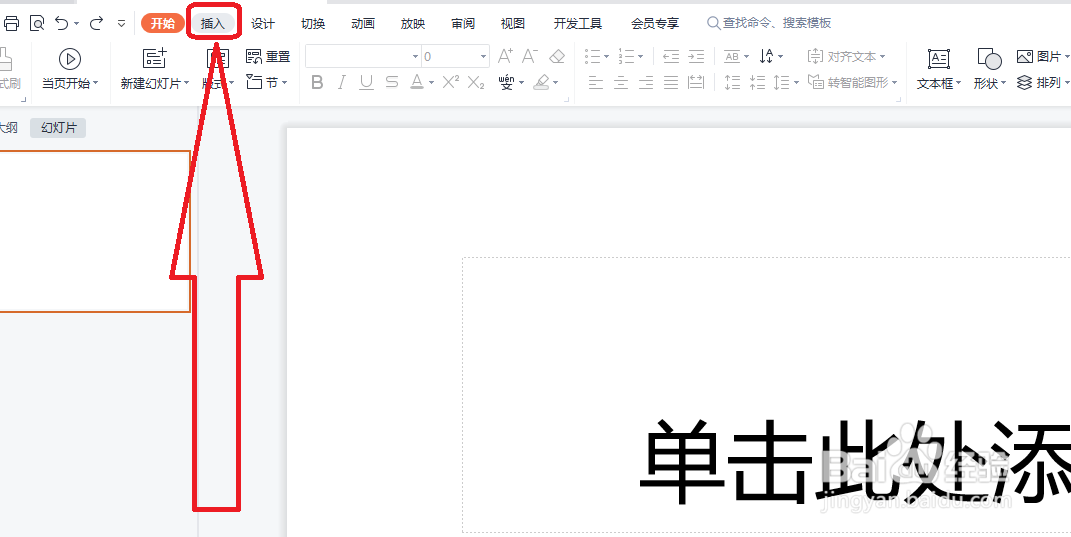Click the 单击此处添 title placeholder text
This screenshot has width=1071, height=537.
tap(854, 462)
